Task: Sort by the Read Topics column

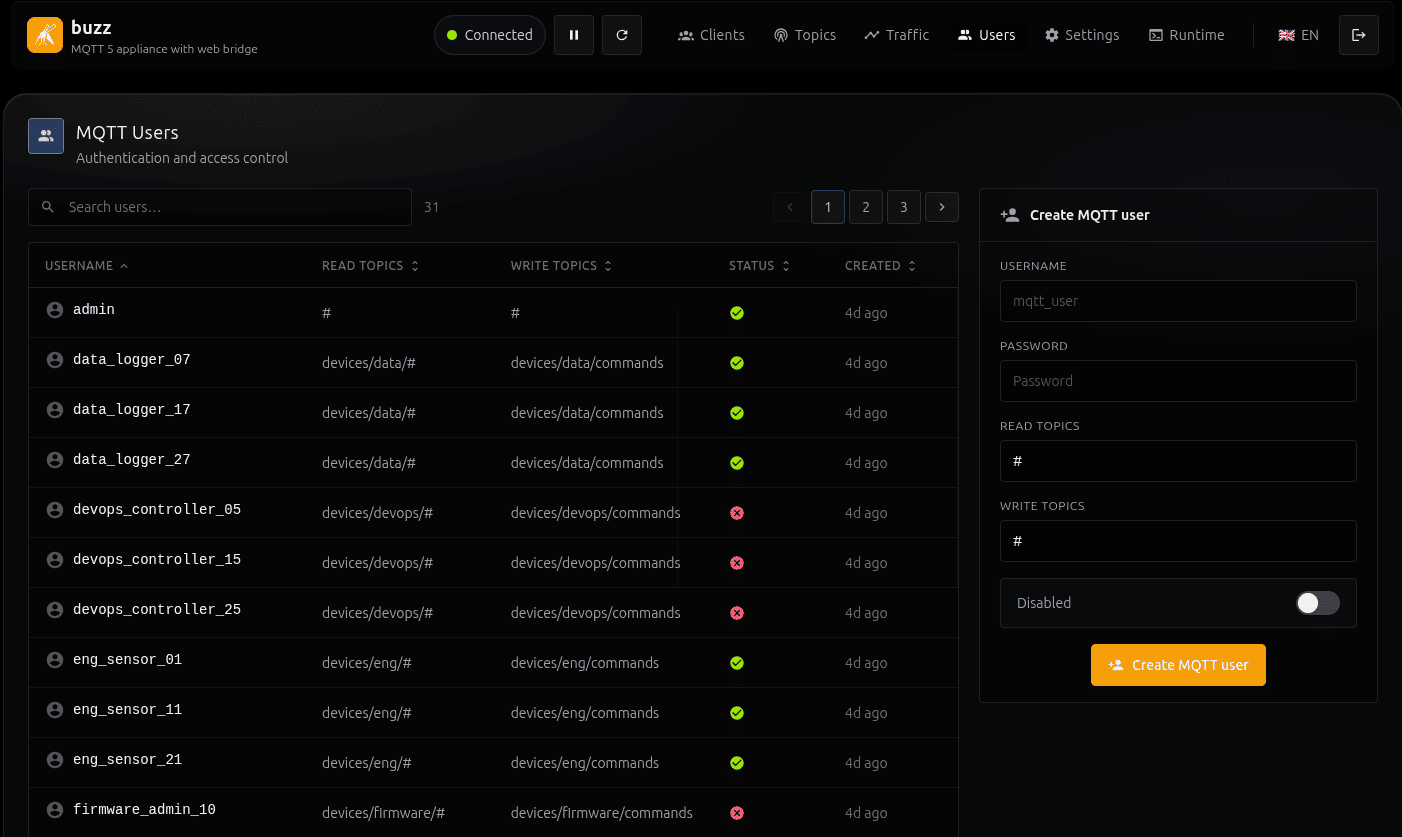Action: (x=370, y=266)
